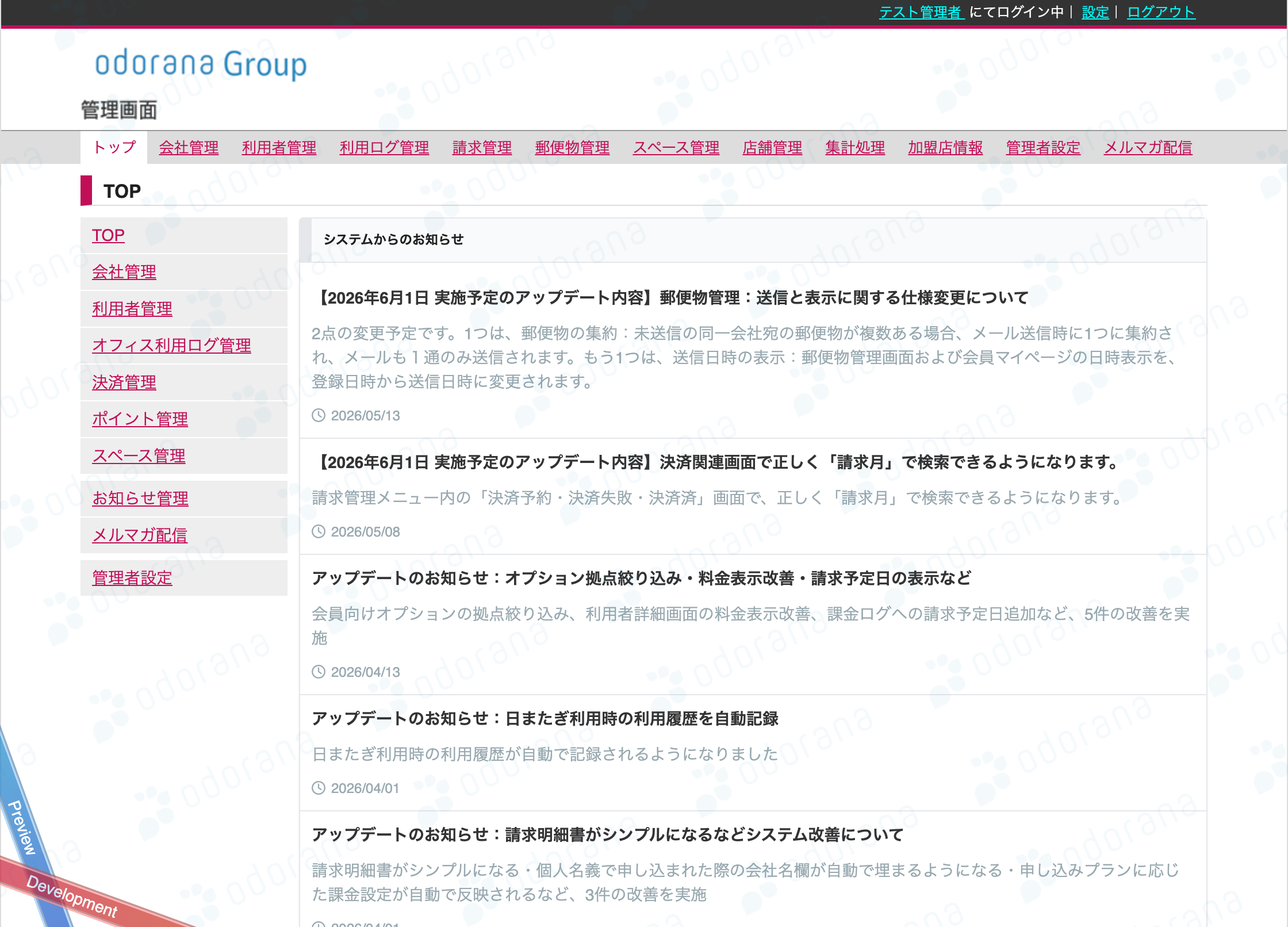The height and width of the screenshot is (927, 1288).
Task: Click the システムからのお知らせ panel header
Action: coord(753,240)
